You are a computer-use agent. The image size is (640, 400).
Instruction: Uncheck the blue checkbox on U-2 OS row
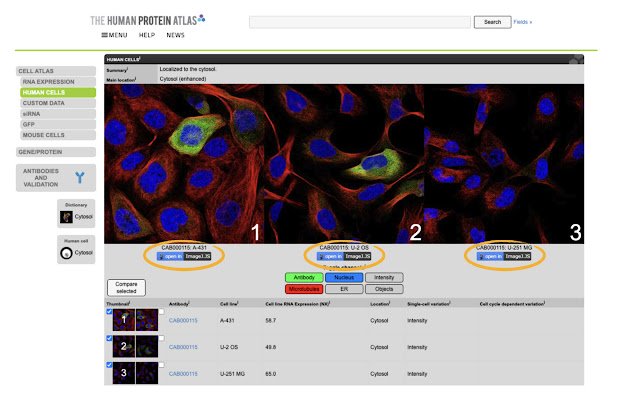click(x=109, y=338)
